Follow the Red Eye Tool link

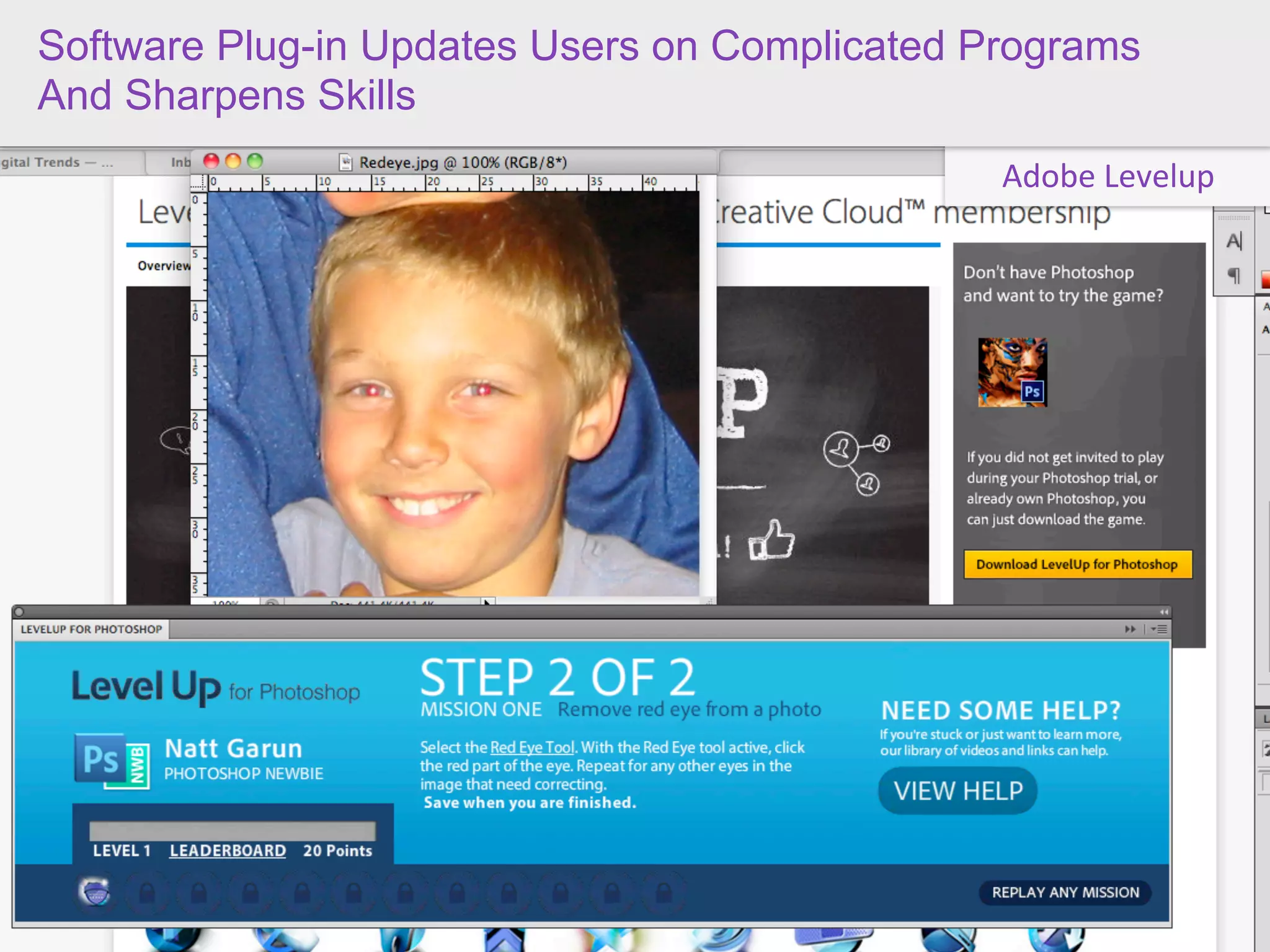click(533, 747)
